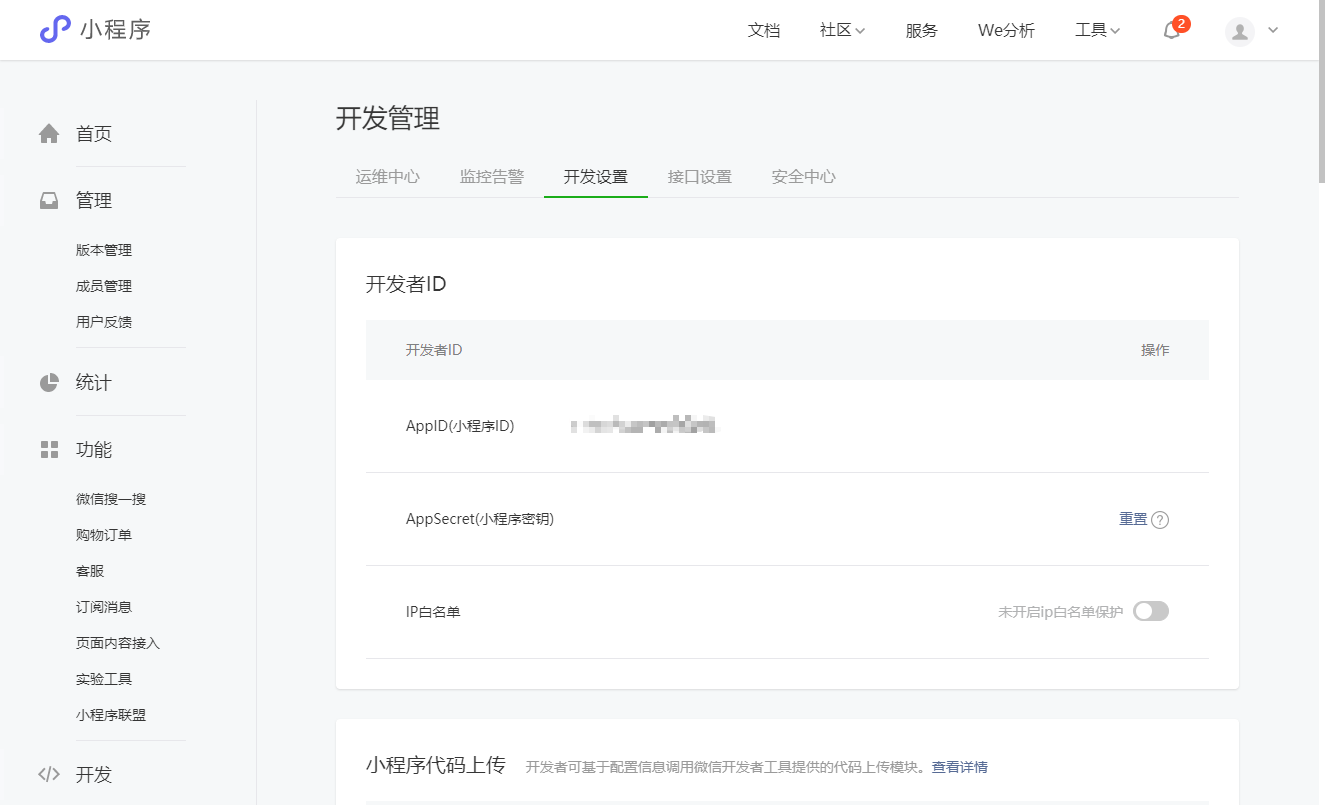Go to 首页 in the sidebar
Image resolution: width=1325 pixels, height=805 pixels.
(x=94, y=133)
